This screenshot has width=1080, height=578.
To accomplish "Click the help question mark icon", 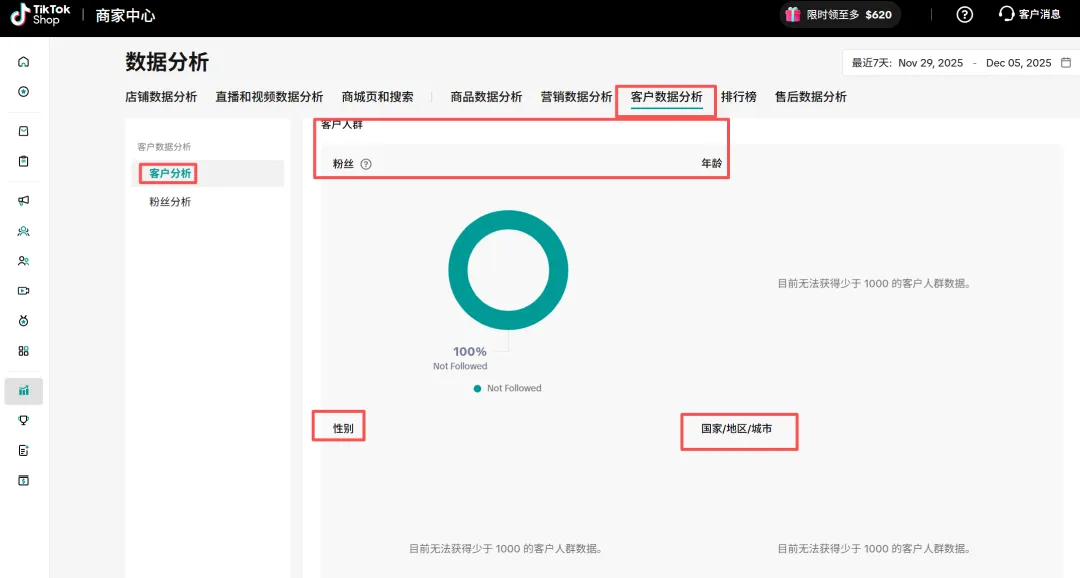I will (964, 15).
